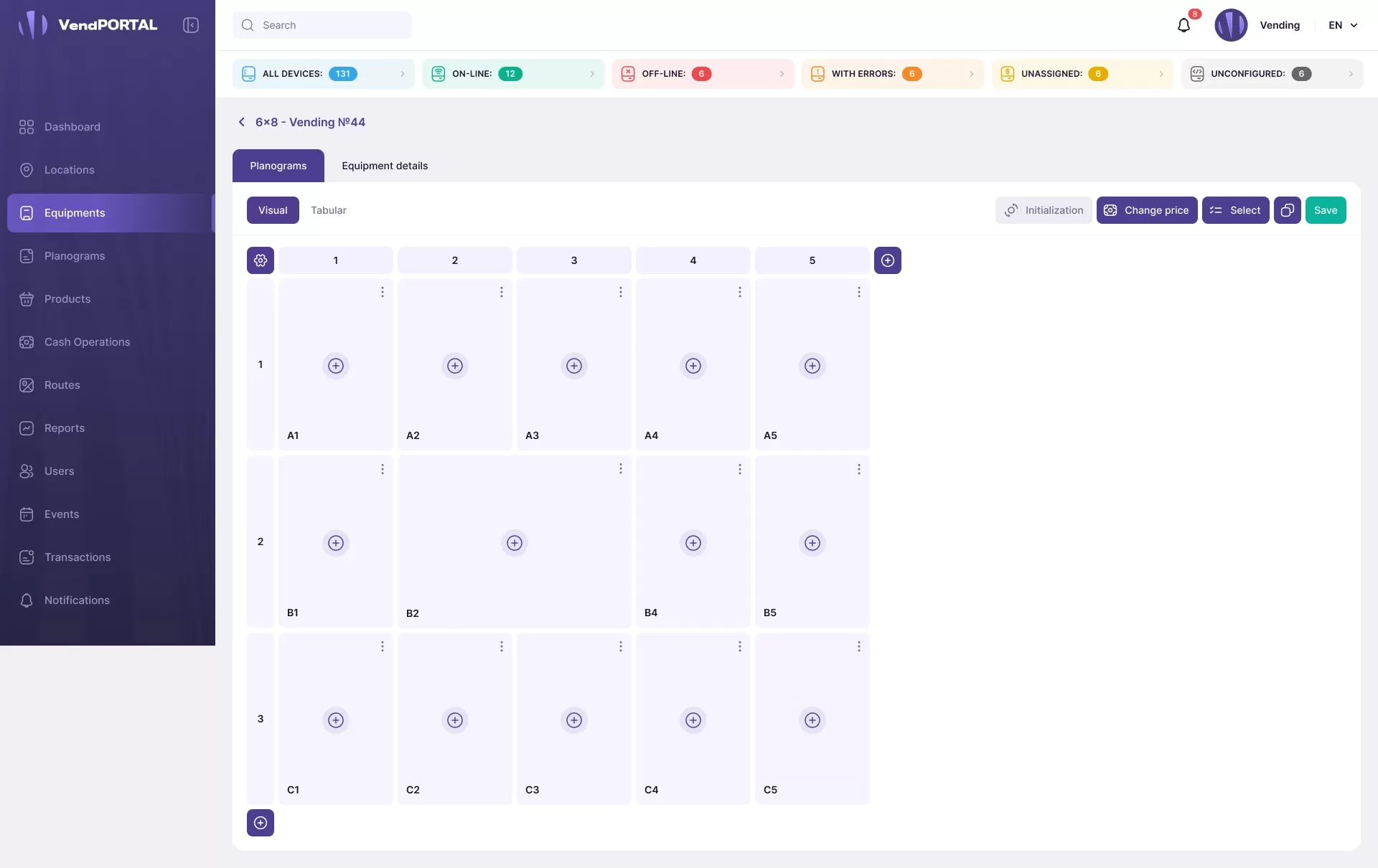This screenshot has height=868, width=1378.
Task: Click the Save button
Action: 1325,210
